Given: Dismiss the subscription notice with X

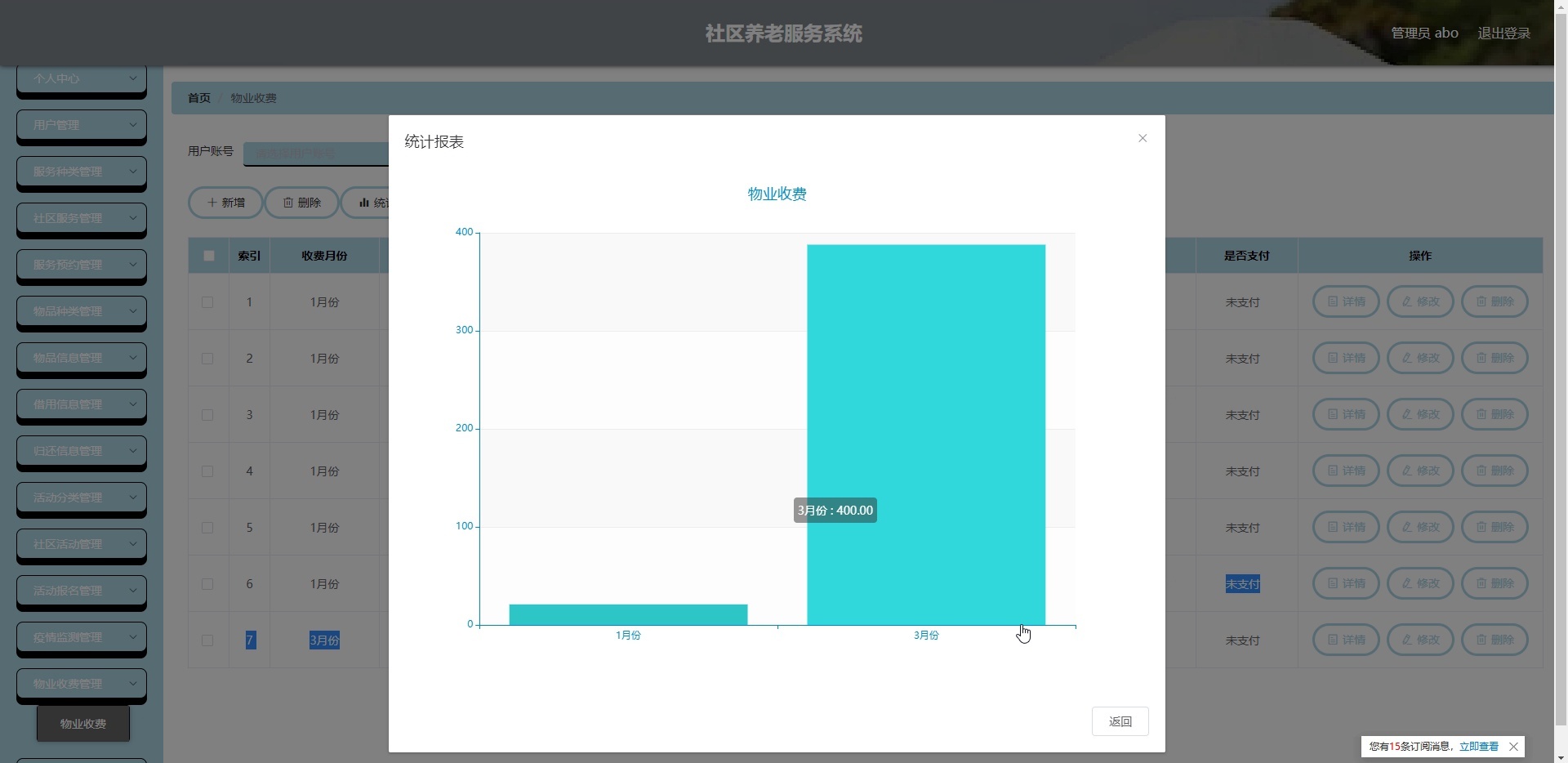Looking at the screenshot, I should [x=1513, y=747].
